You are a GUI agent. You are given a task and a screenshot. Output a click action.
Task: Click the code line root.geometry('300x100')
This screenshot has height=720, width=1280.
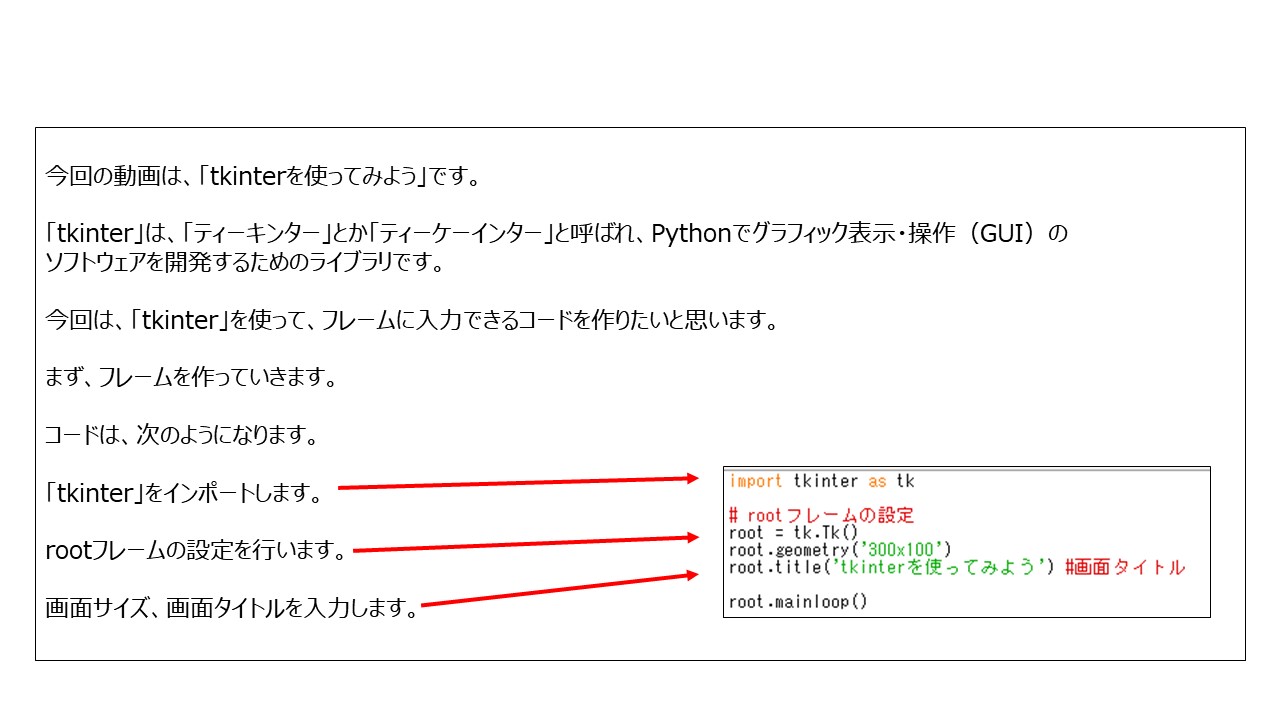[840, 550]
